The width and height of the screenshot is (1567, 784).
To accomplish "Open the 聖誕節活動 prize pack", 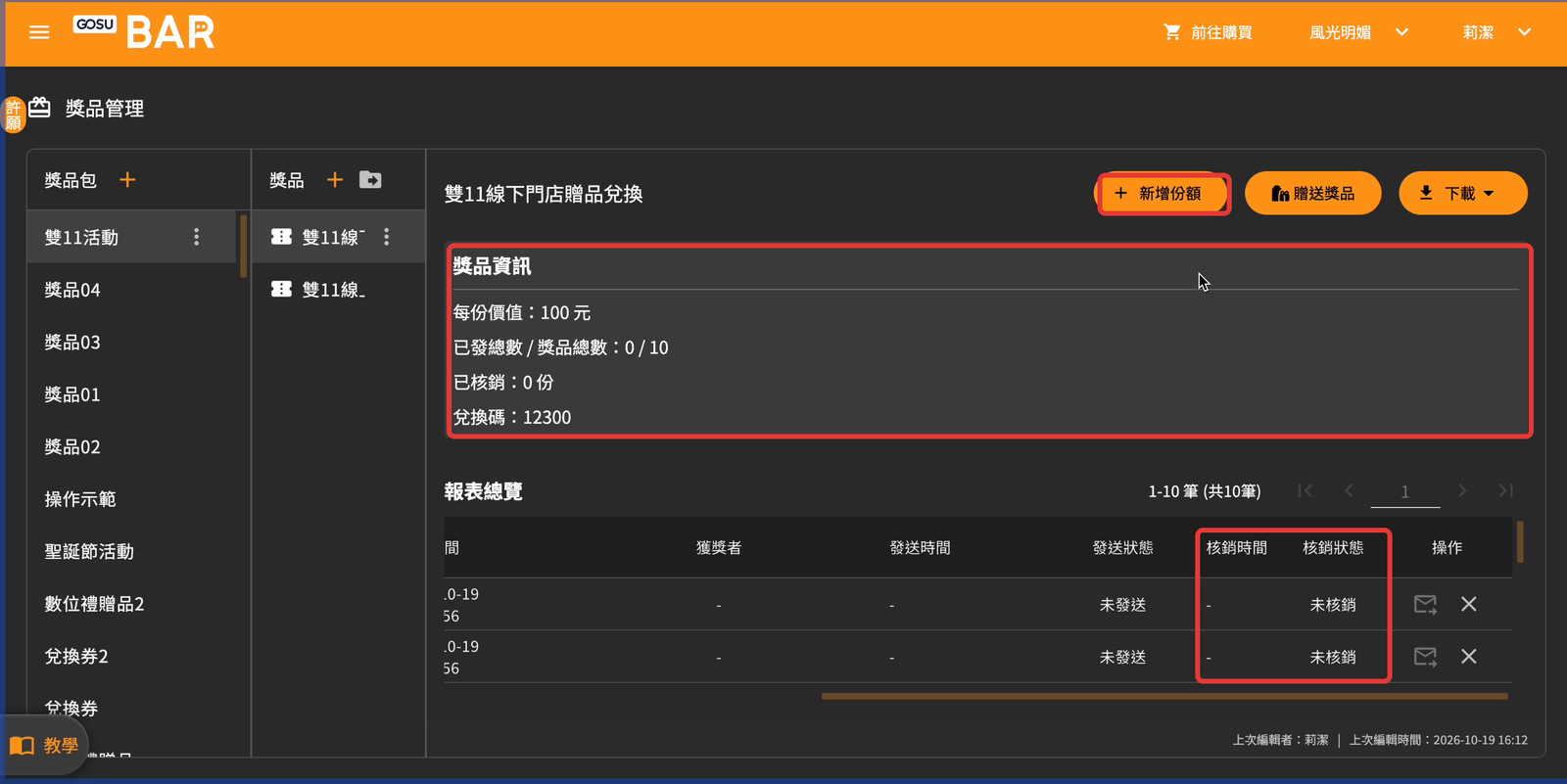I will (132, 551).
